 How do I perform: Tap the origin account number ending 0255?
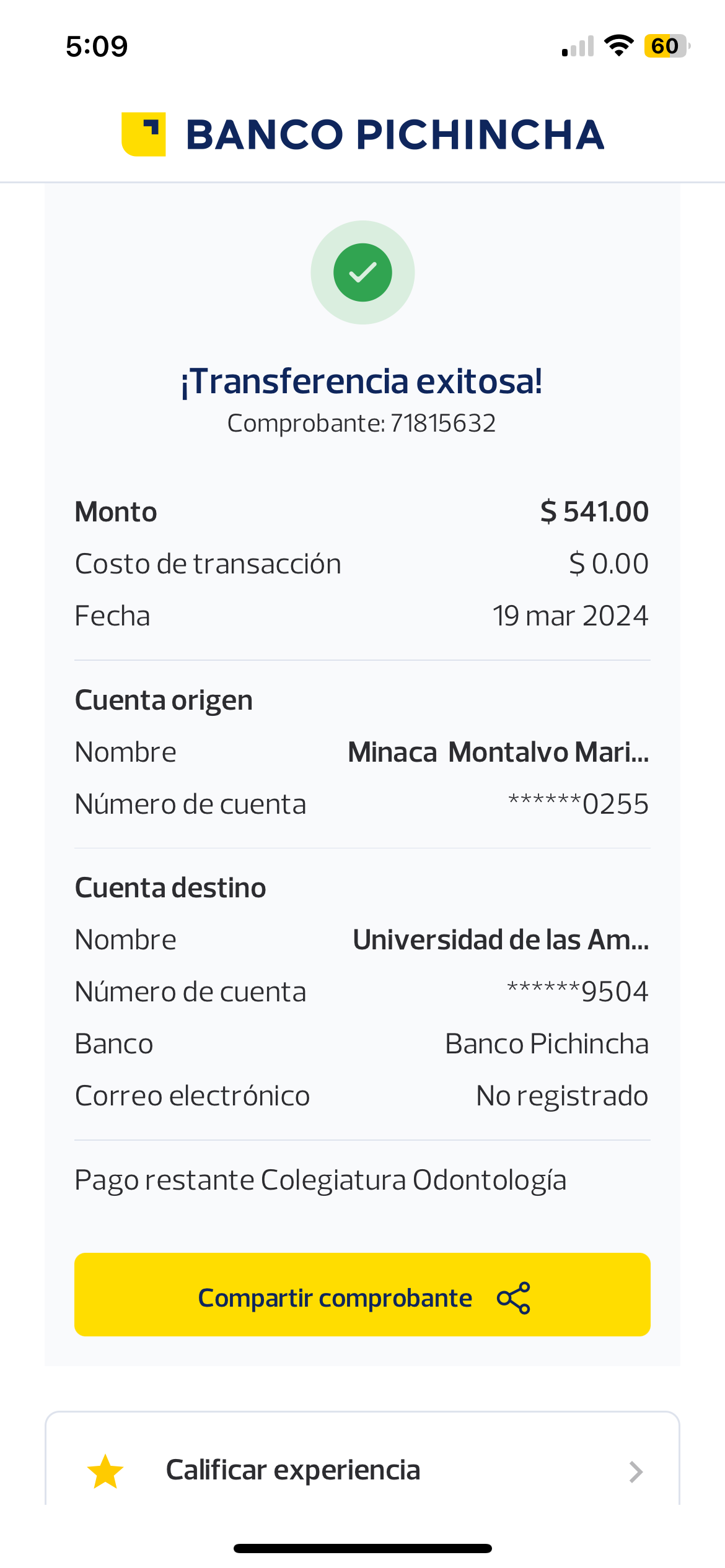point(578,804)
